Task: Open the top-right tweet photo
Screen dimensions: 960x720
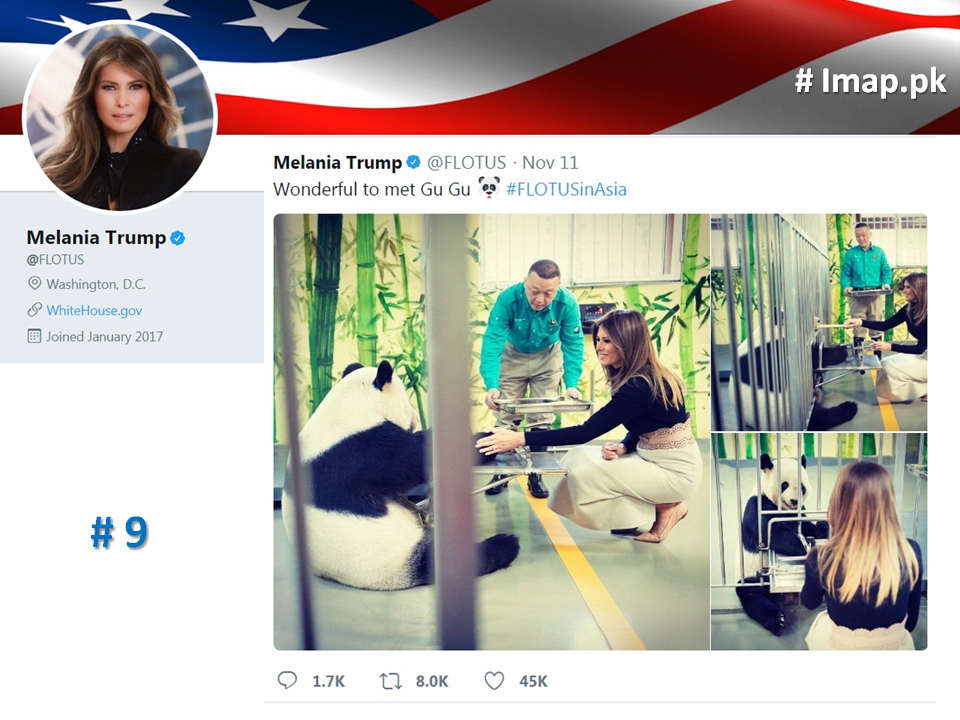Action: pyautogui.click(x=818, y=322)
